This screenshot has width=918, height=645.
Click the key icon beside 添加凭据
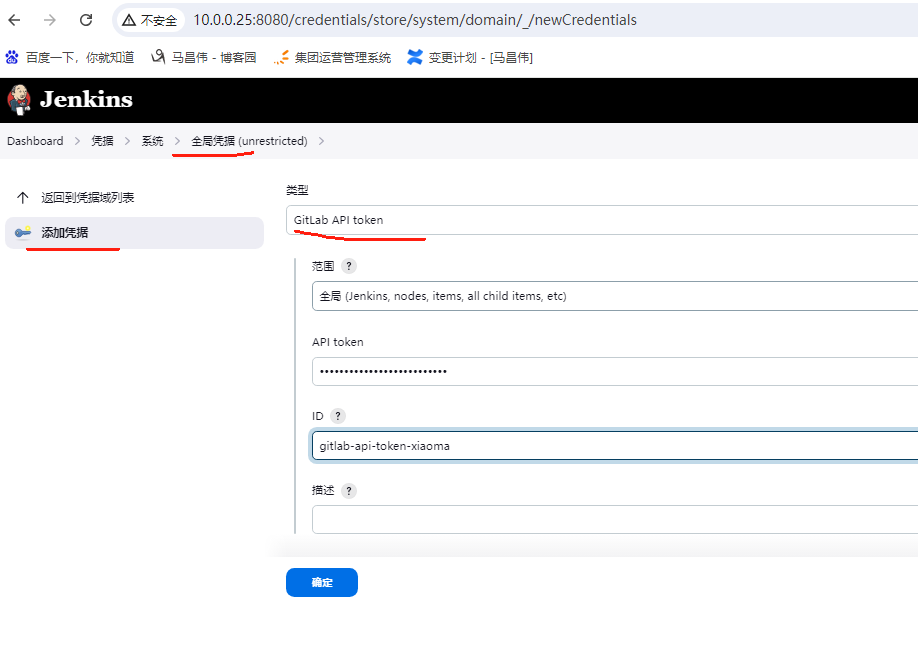coord(23,232)
